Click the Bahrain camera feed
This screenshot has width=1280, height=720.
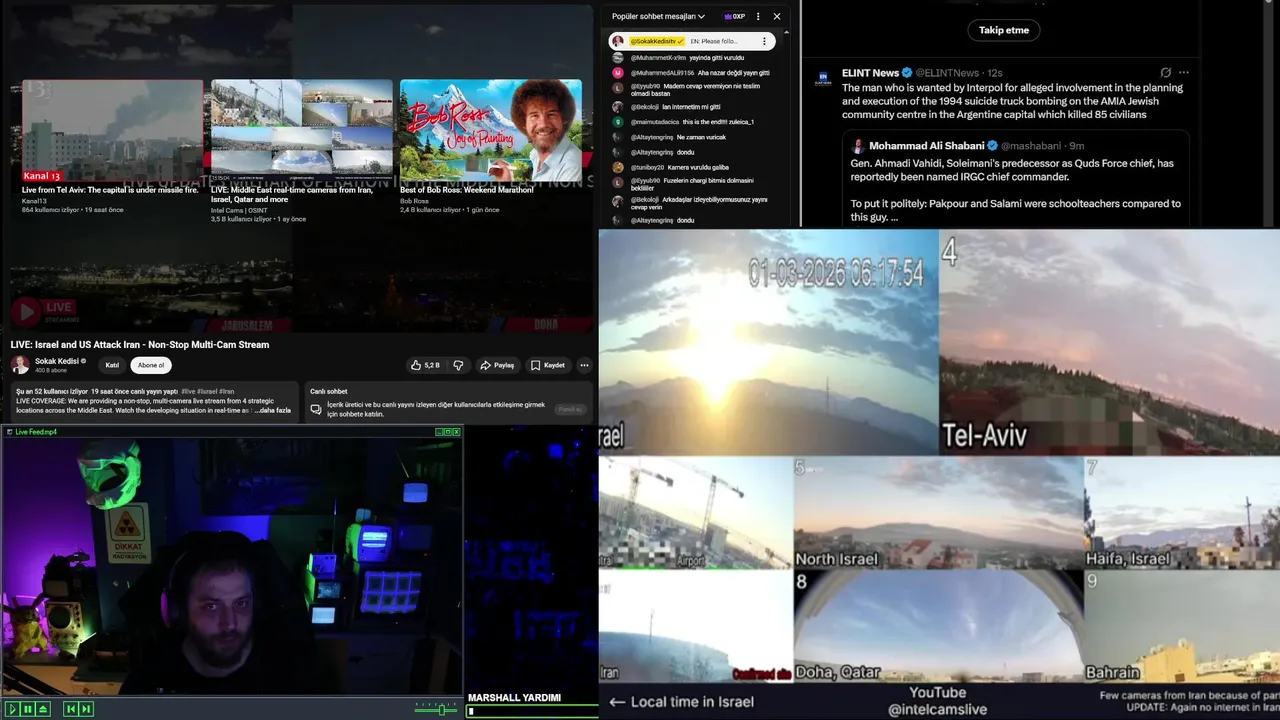pos(1182,626)
